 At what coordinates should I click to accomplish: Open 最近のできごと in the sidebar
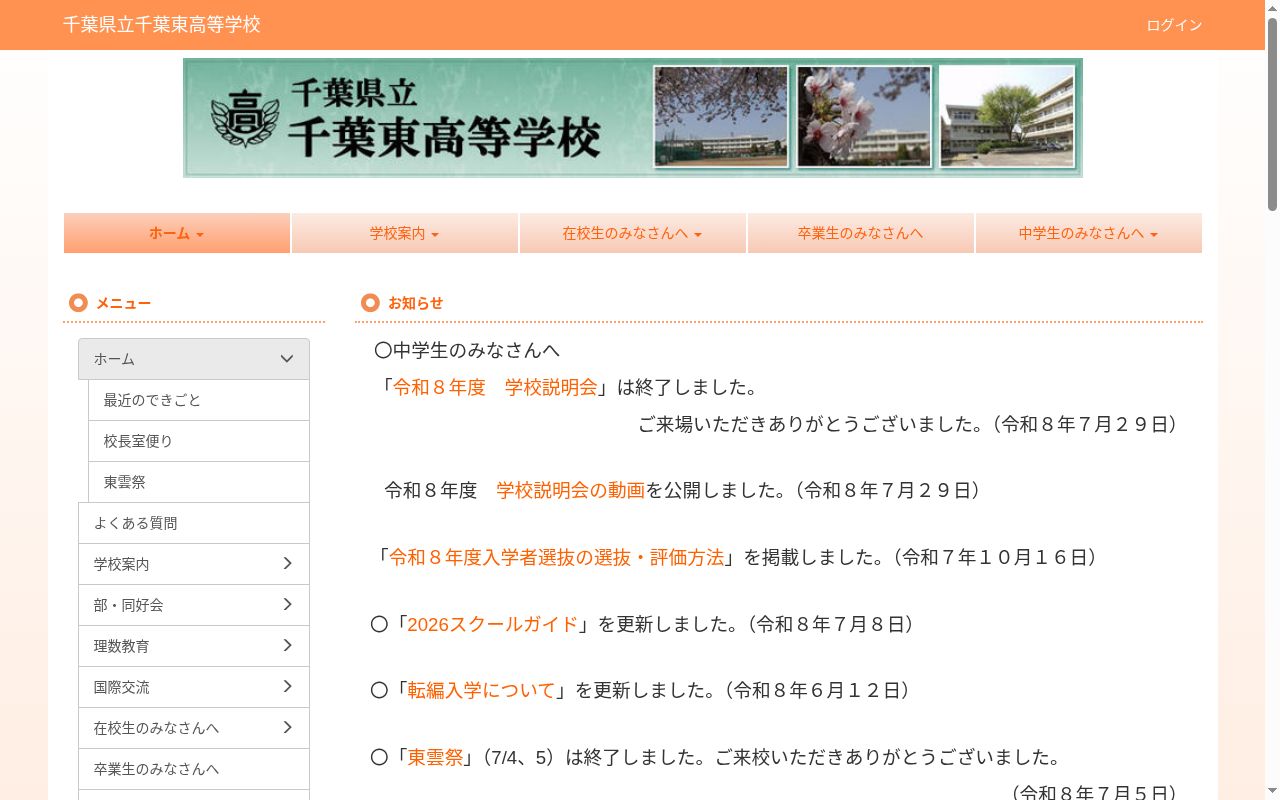pos(199,400)
